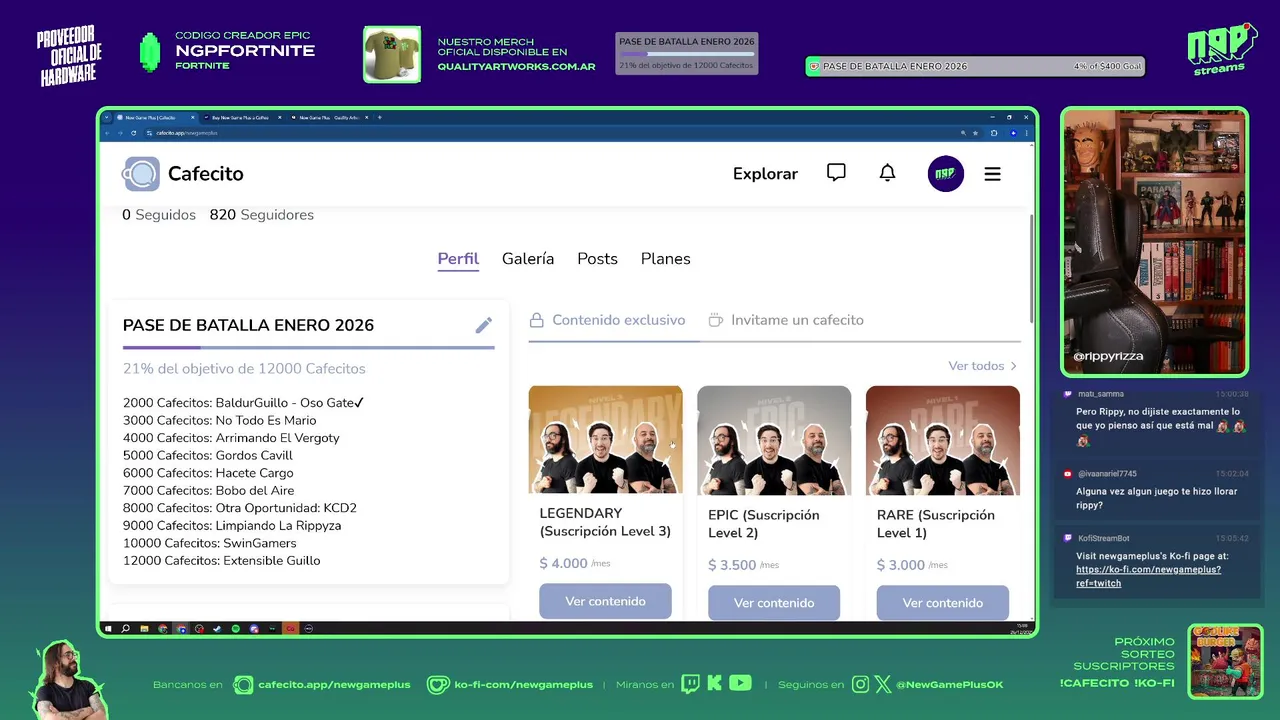Go back with browser back arrow
The image size is (1280, 720).
click(107, 133)
